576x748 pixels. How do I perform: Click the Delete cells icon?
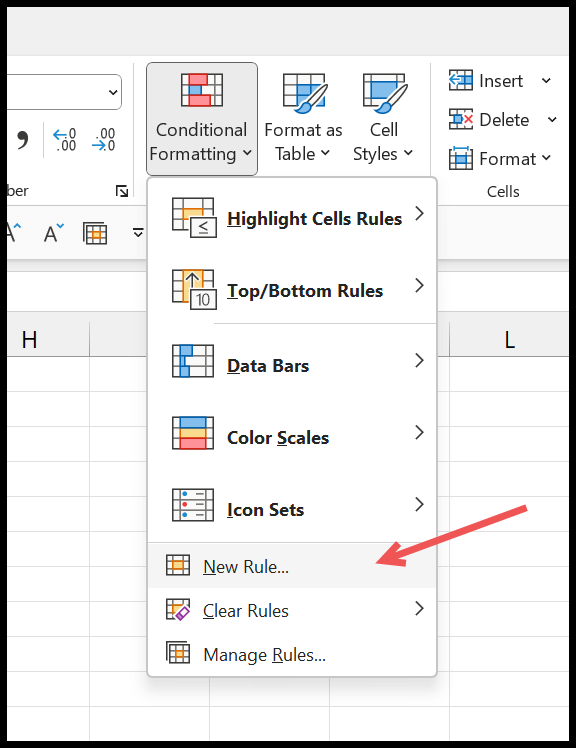(461, 119)
